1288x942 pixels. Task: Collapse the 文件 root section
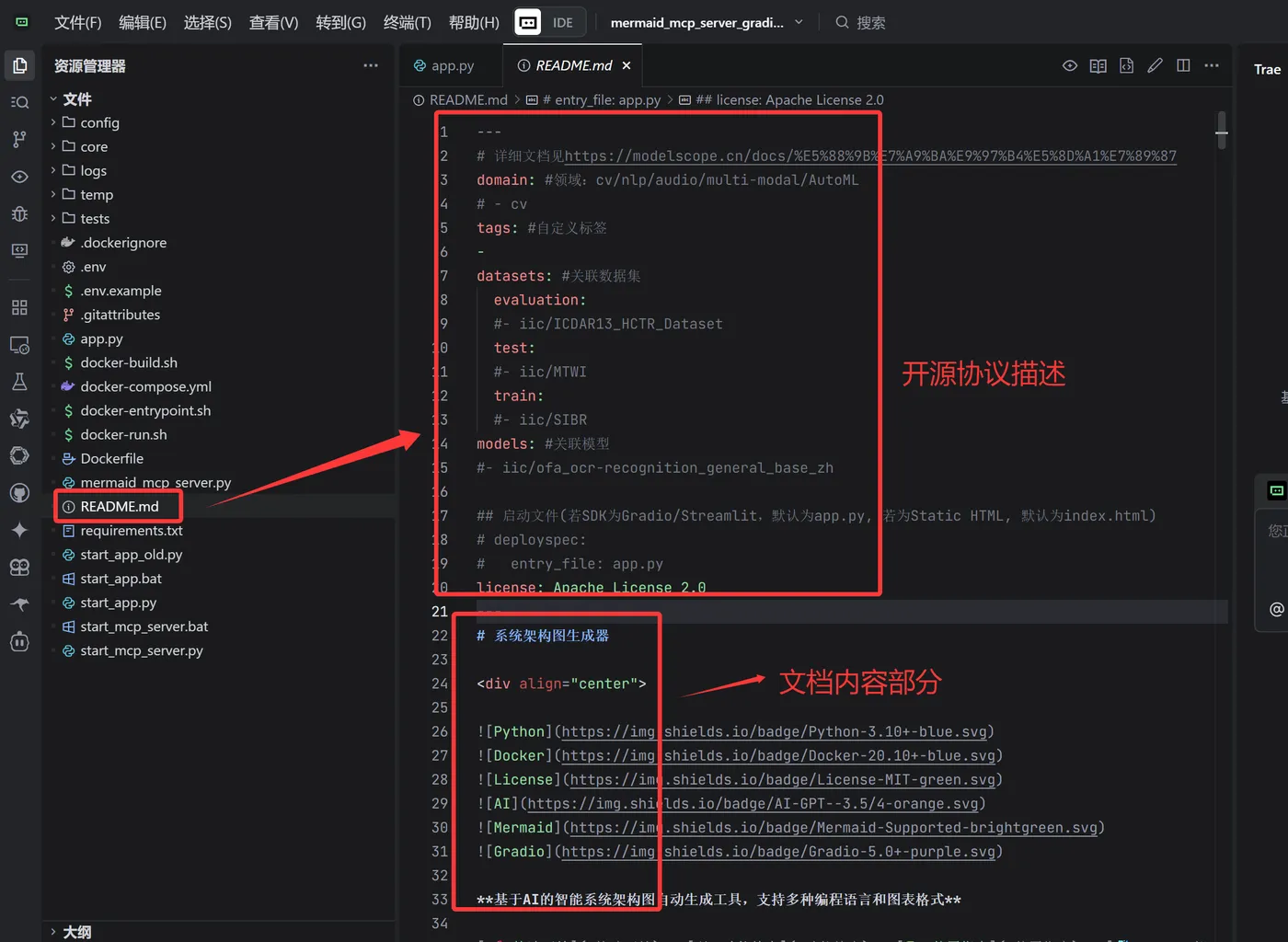tap(53, 98)
